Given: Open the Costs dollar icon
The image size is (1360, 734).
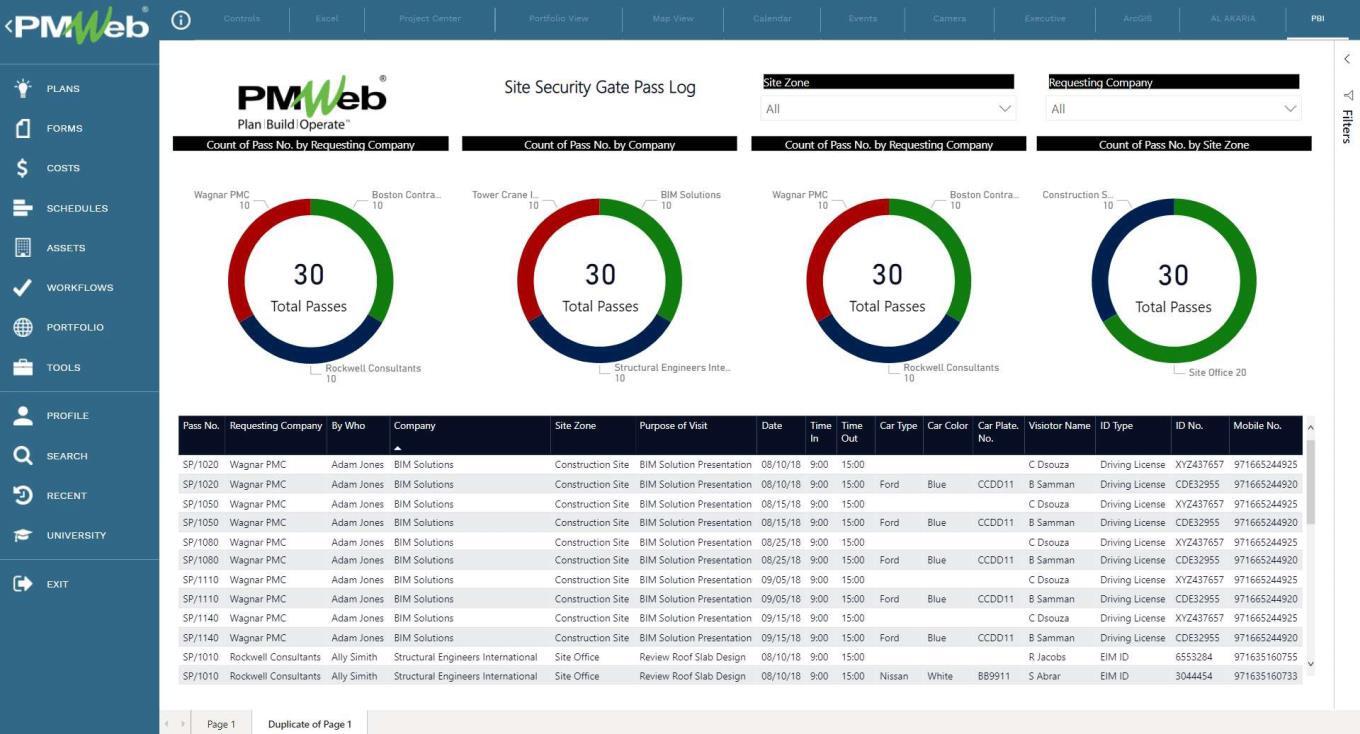Looking at the screenshot, I should point(22,168).
